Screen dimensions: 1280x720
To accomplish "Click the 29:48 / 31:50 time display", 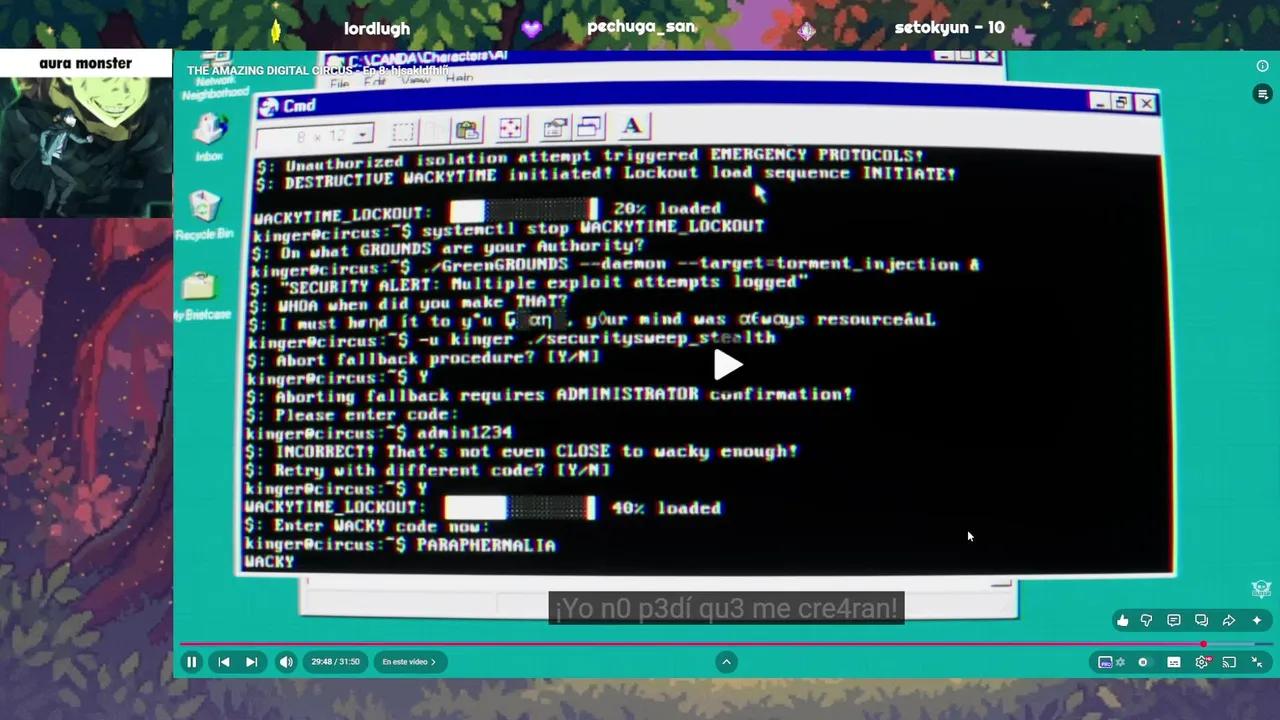I will pos(335,662).
